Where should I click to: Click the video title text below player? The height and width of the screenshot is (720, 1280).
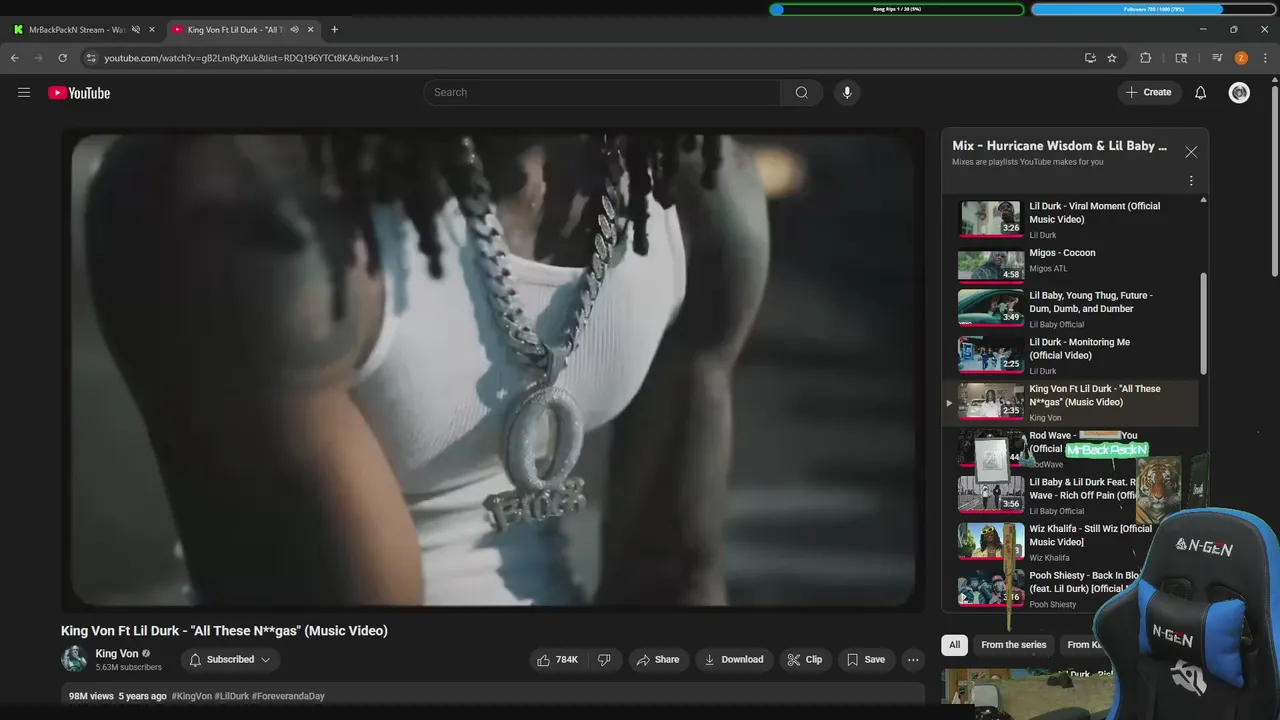pyautogui.click(x=224, y=631)
